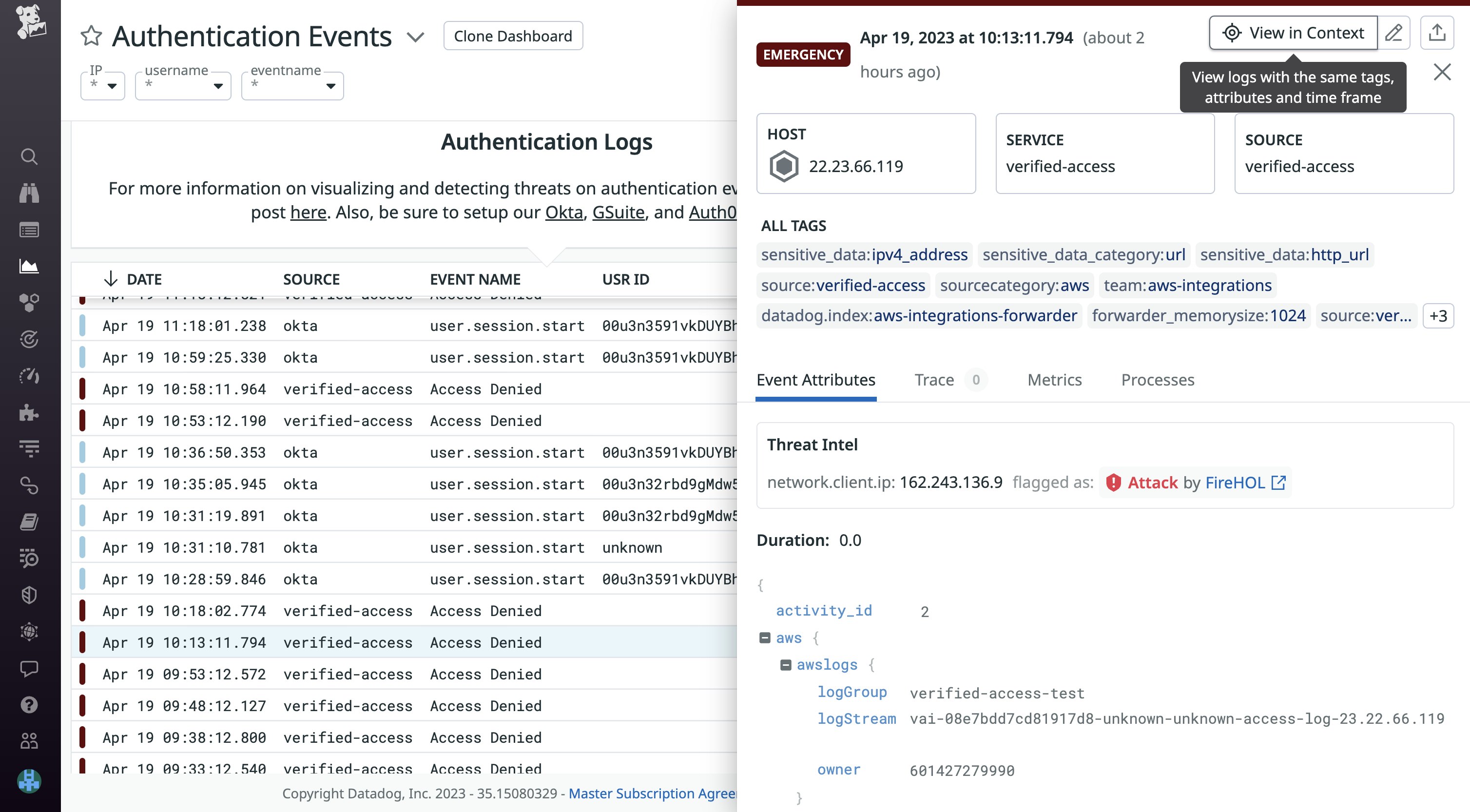The image size is (1470, 812).
Task: Click the share/export icon on log panel
Action: click(x=1437, y=33)
